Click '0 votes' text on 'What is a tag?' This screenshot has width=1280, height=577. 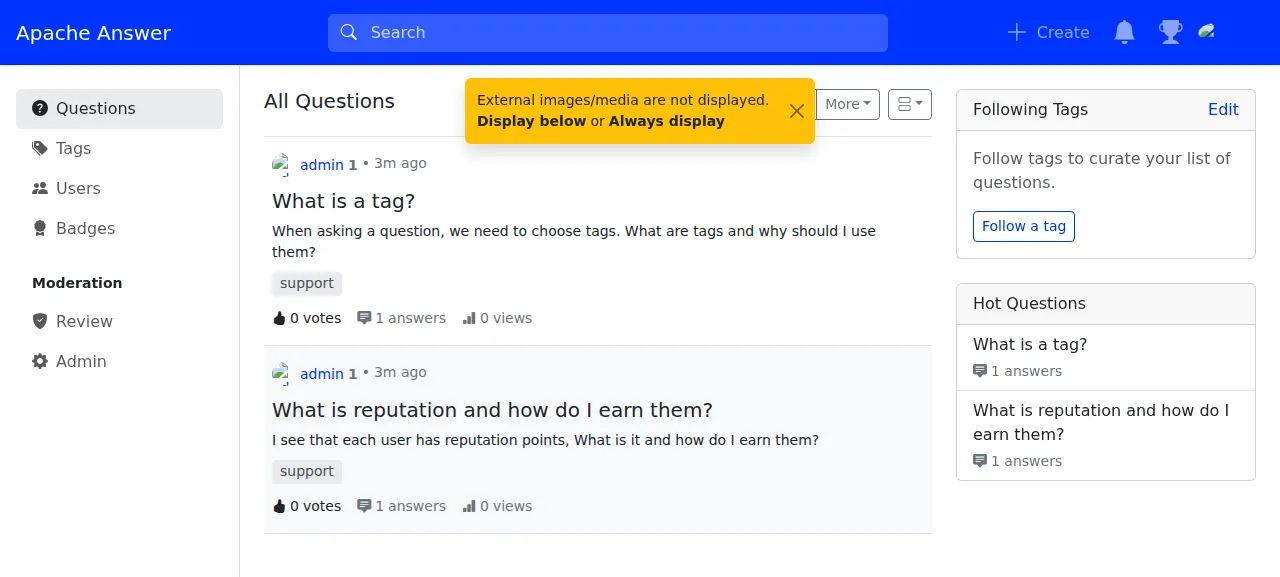coord(316,318)
